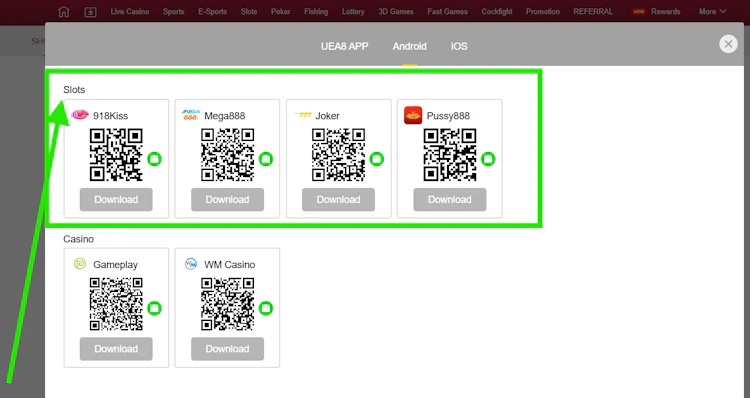Click the Pussy888 label text

[448, 116]
